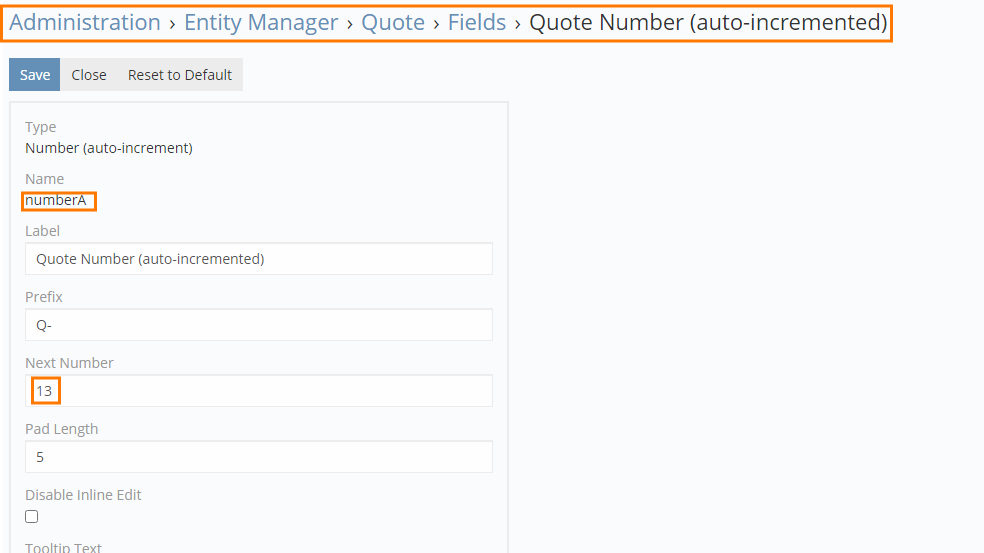The image size is (984, 553).
Task: Click the Pad Length input showing 5
Action: click(x=258, y=457)
